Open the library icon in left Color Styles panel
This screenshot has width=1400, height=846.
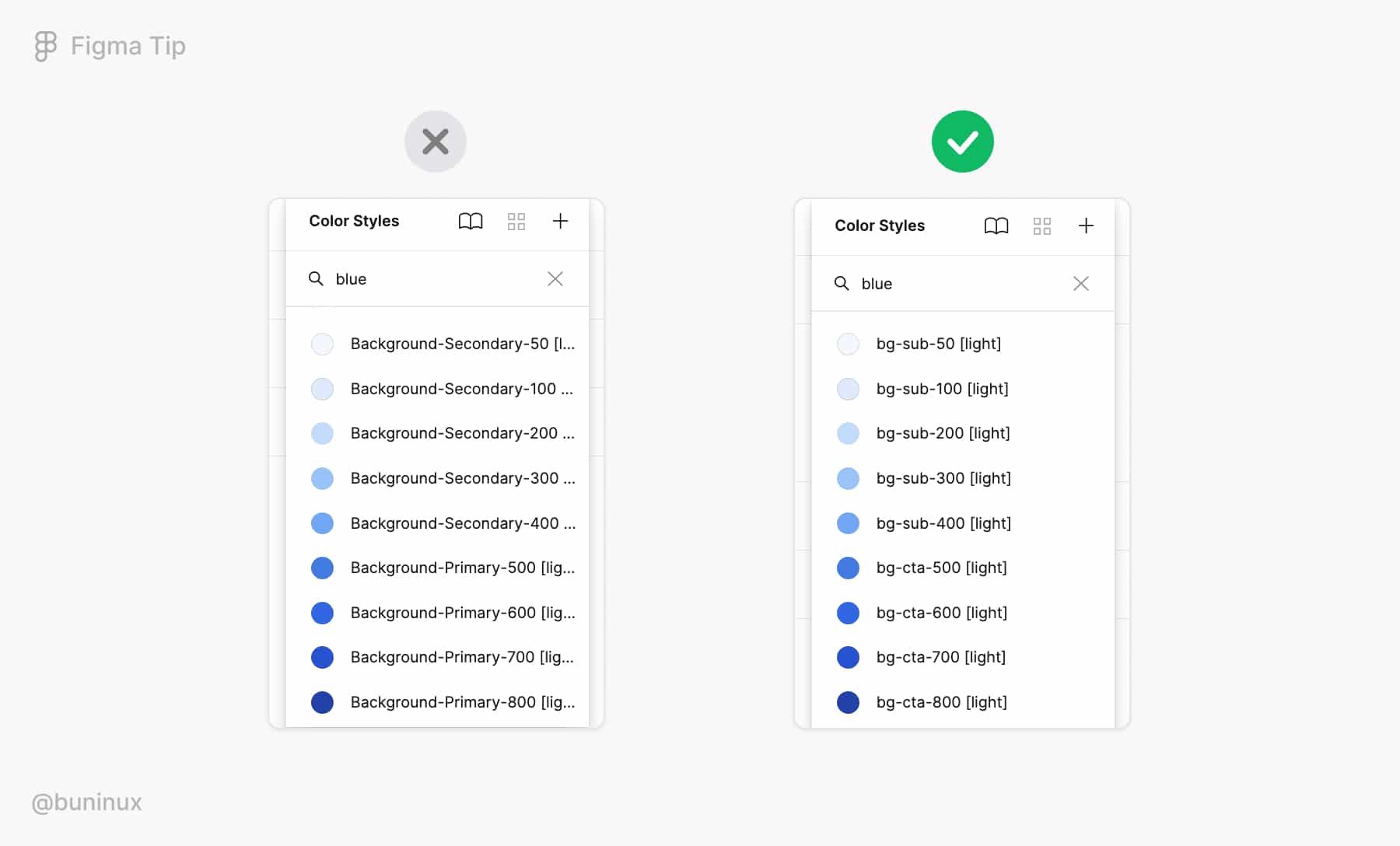(470, 222)
